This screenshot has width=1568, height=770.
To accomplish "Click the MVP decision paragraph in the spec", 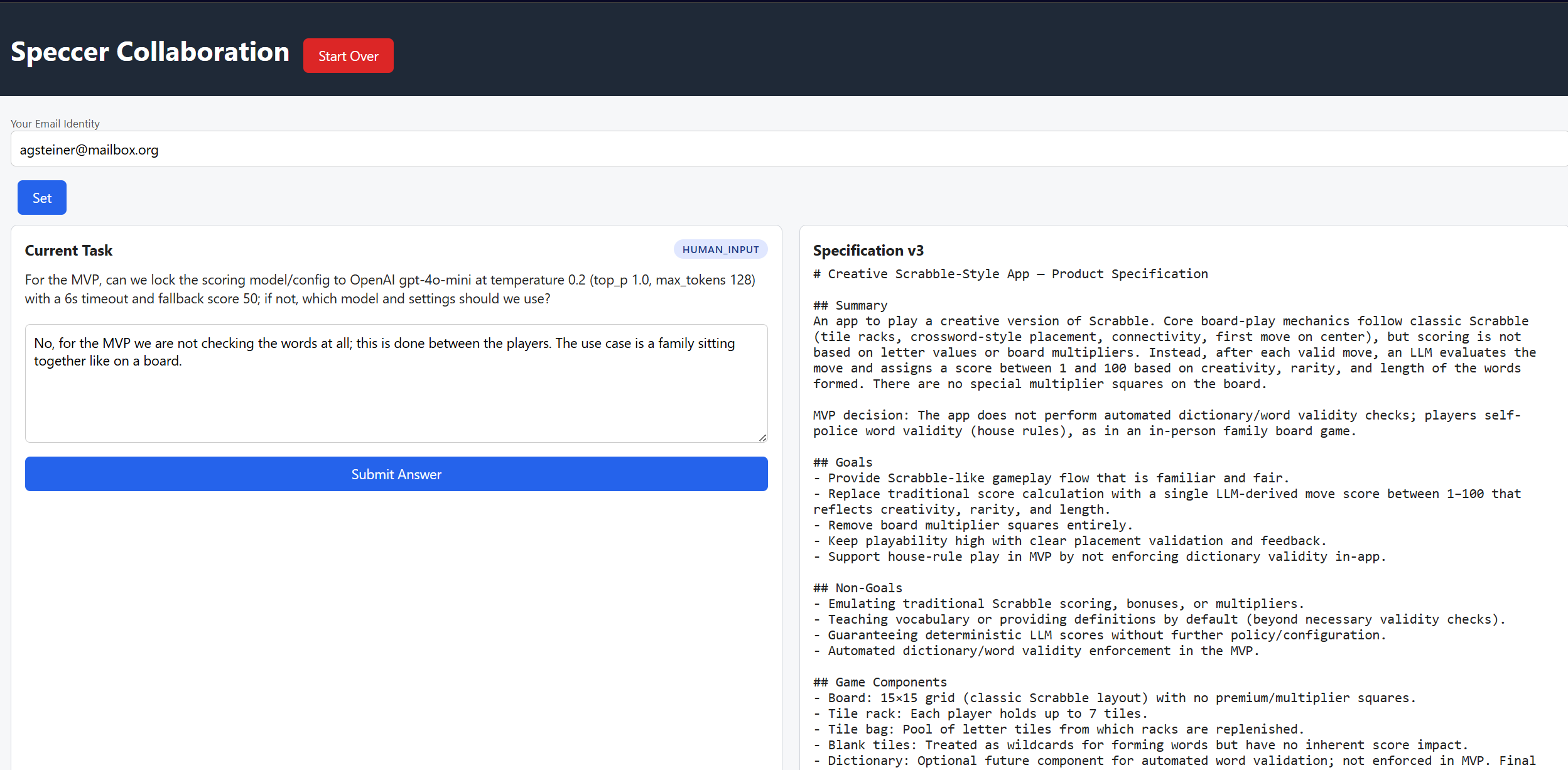I will coord(1166,423).
